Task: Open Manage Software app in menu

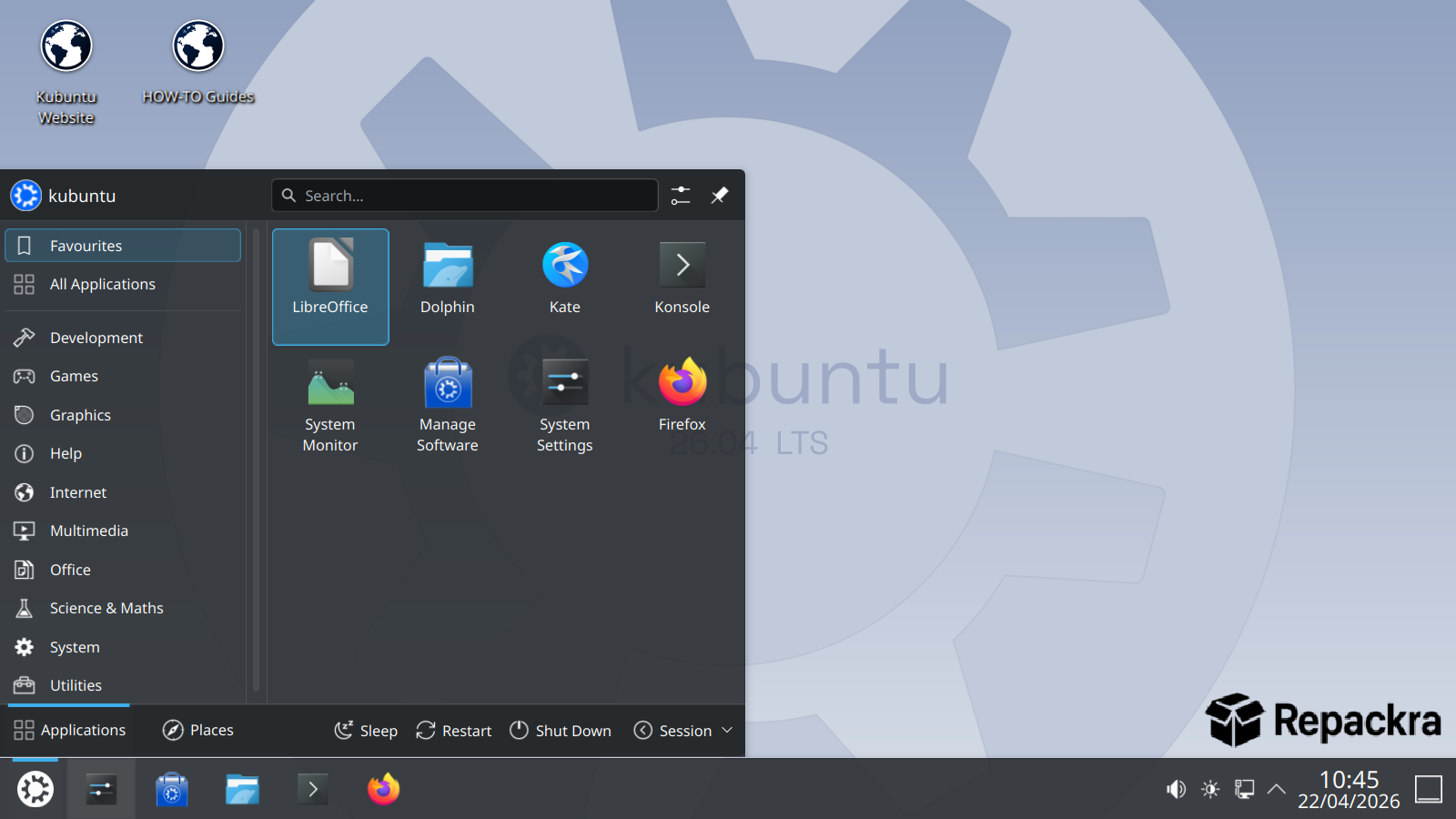Action: pos(448,405)
